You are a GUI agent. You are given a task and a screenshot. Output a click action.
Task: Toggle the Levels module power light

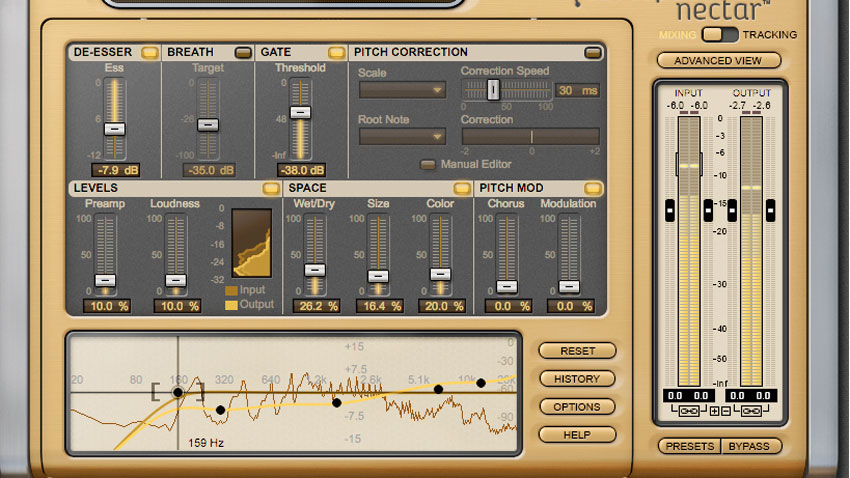pyautogui.click(x=271, y=189)
